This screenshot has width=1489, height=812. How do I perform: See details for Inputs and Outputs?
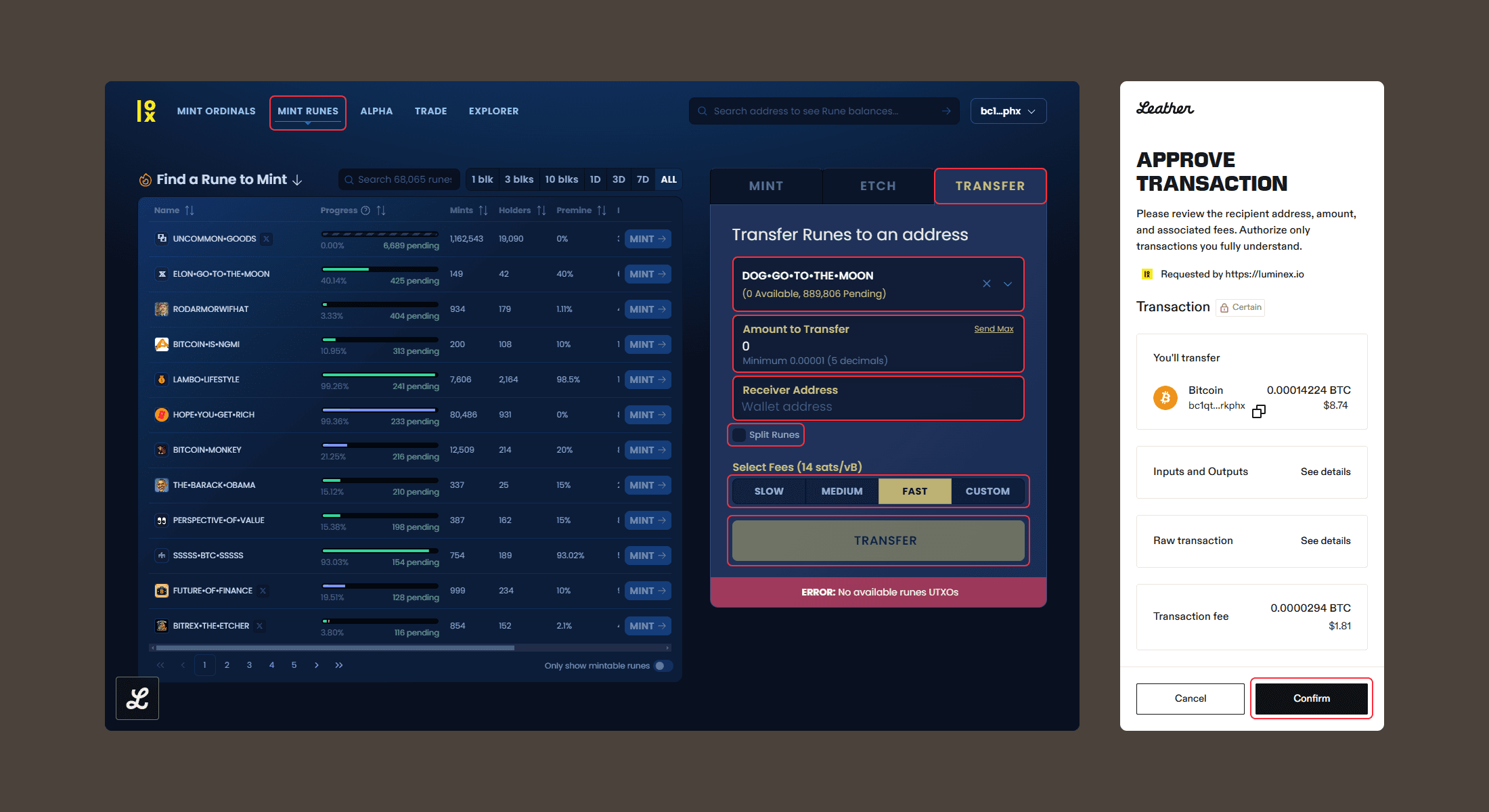pyautogui.click(x=1325, y=472)
